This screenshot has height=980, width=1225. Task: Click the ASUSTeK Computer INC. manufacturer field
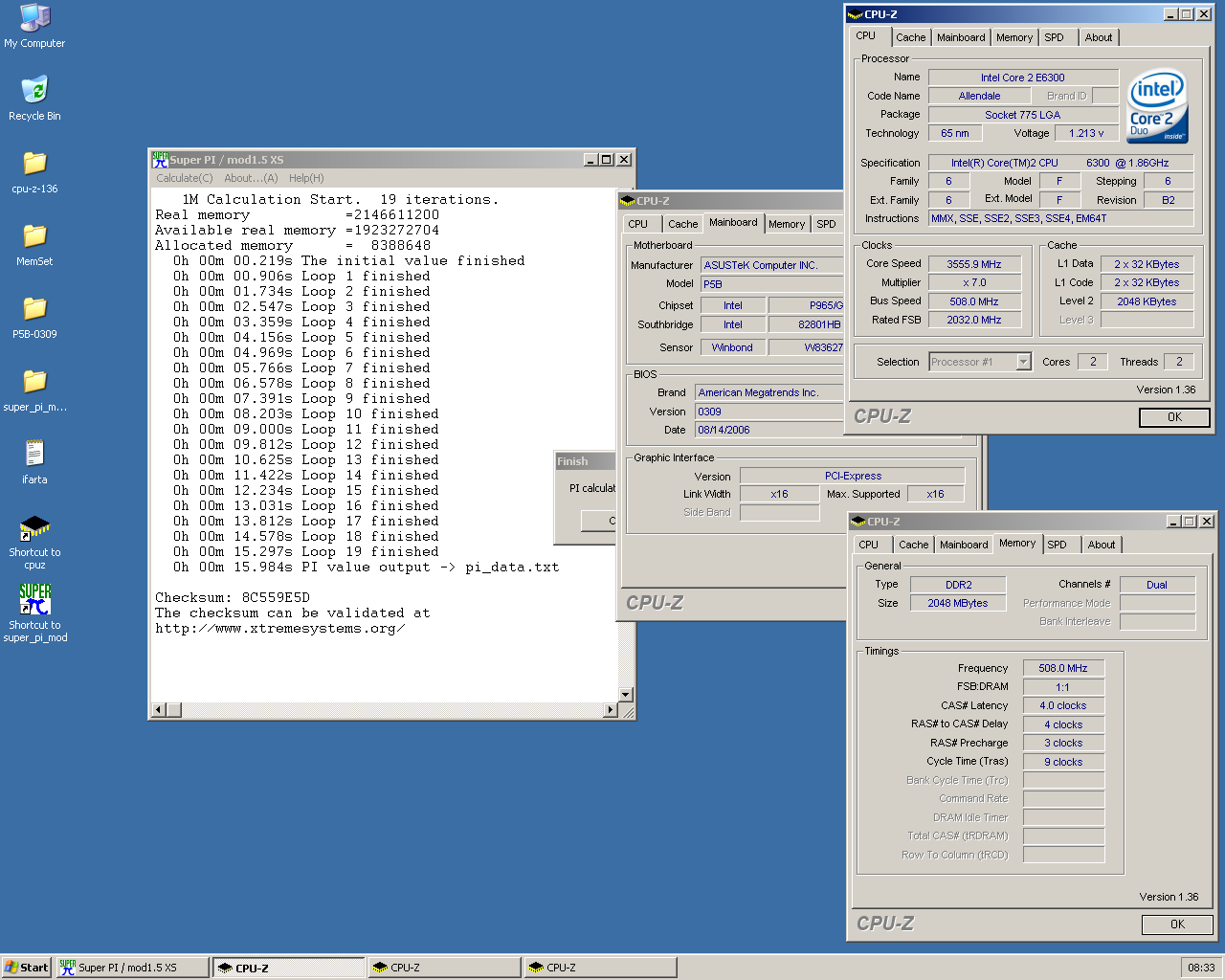[x=771, y=265]
